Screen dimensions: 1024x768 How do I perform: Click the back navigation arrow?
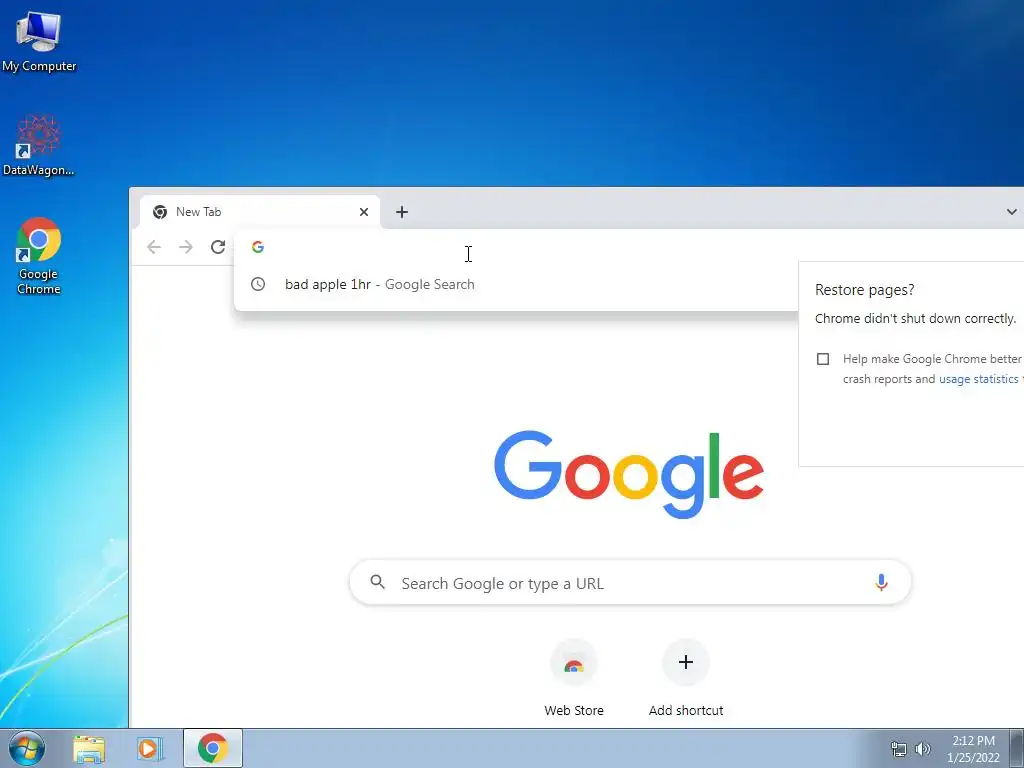tap(154, 247)
